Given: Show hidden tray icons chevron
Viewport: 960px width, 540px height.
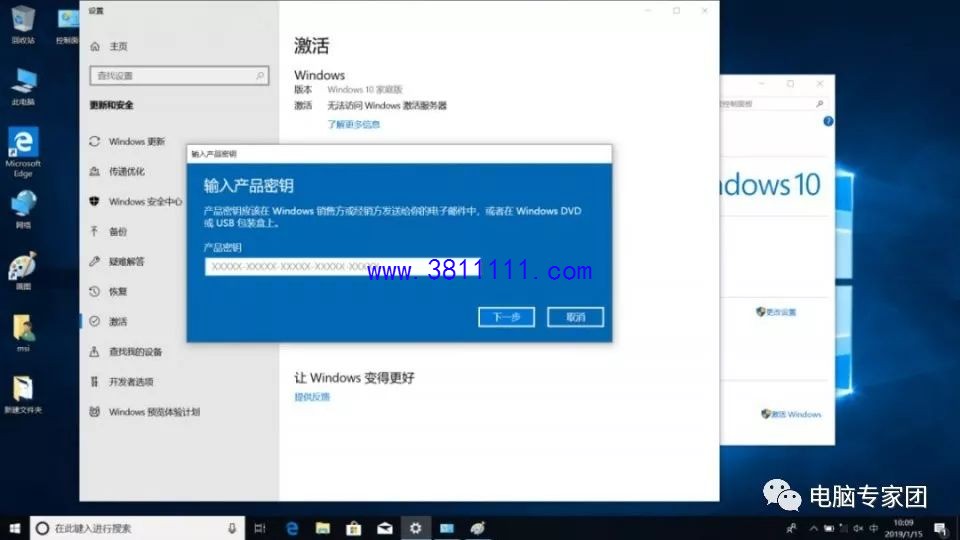Looking at the screenshot, I should [x=813, y=528].
